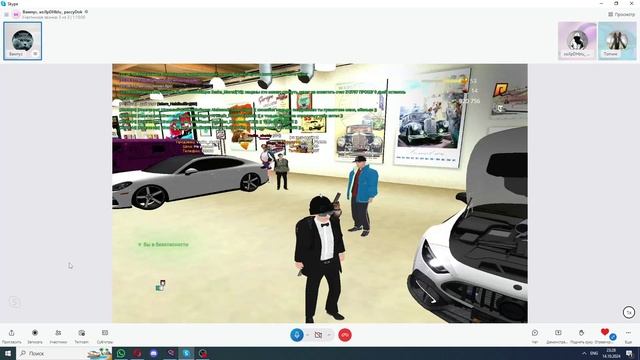Send a reaction with heart icon
This screenshot has width=640, height=360.
pos(605,332)
